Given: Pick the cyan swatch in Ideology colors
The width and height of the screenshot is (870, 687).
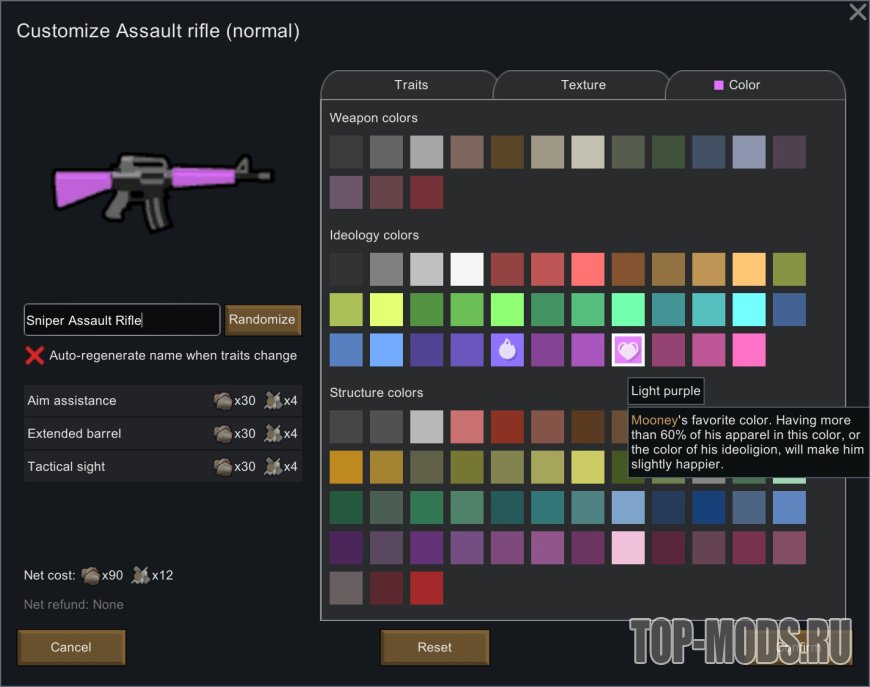Looking at the screenshot, I should [x=749, y=309].
